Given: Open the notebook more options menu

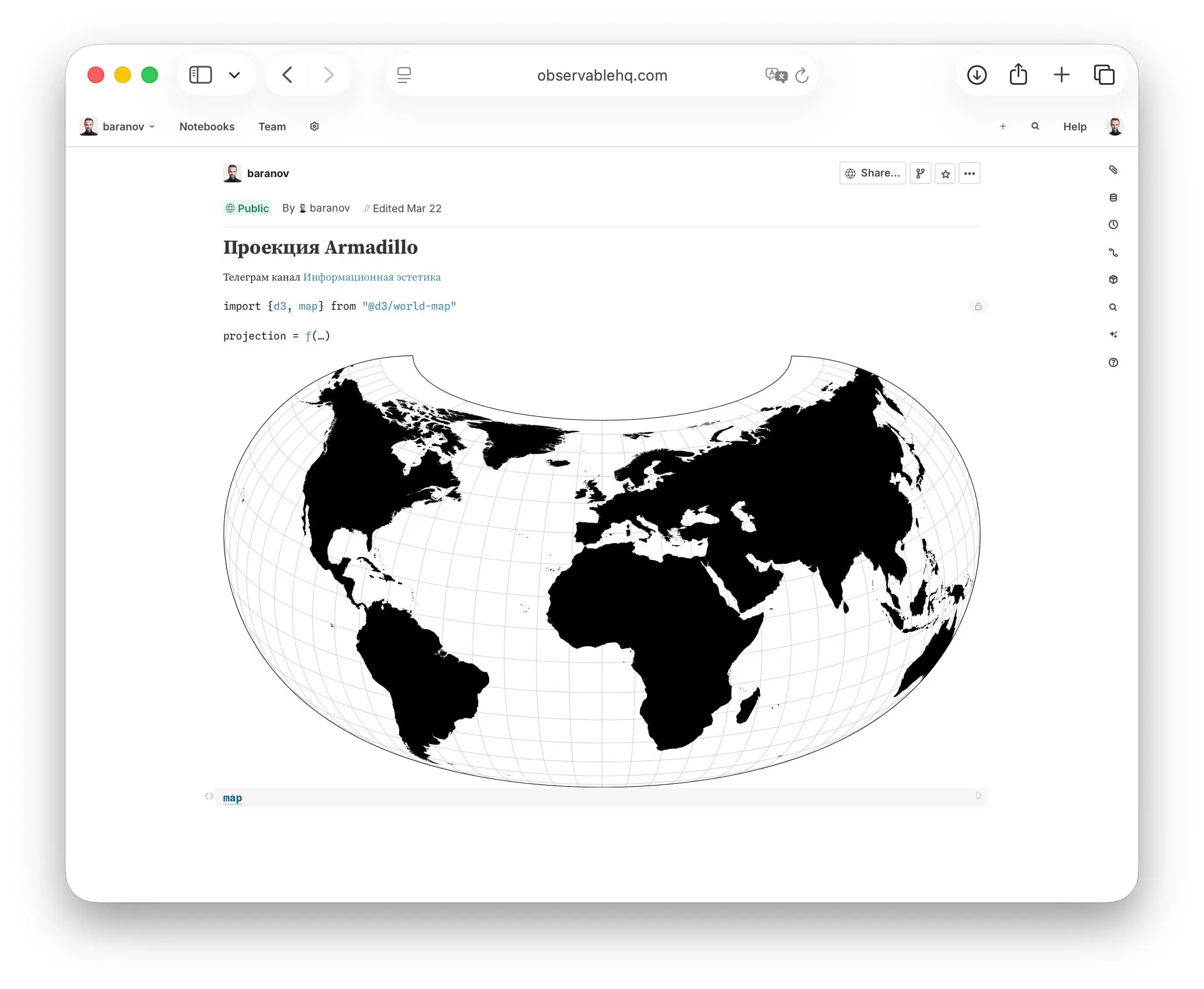Looking at the screenshot, I should pyautogui.click(x=970, y=173).
